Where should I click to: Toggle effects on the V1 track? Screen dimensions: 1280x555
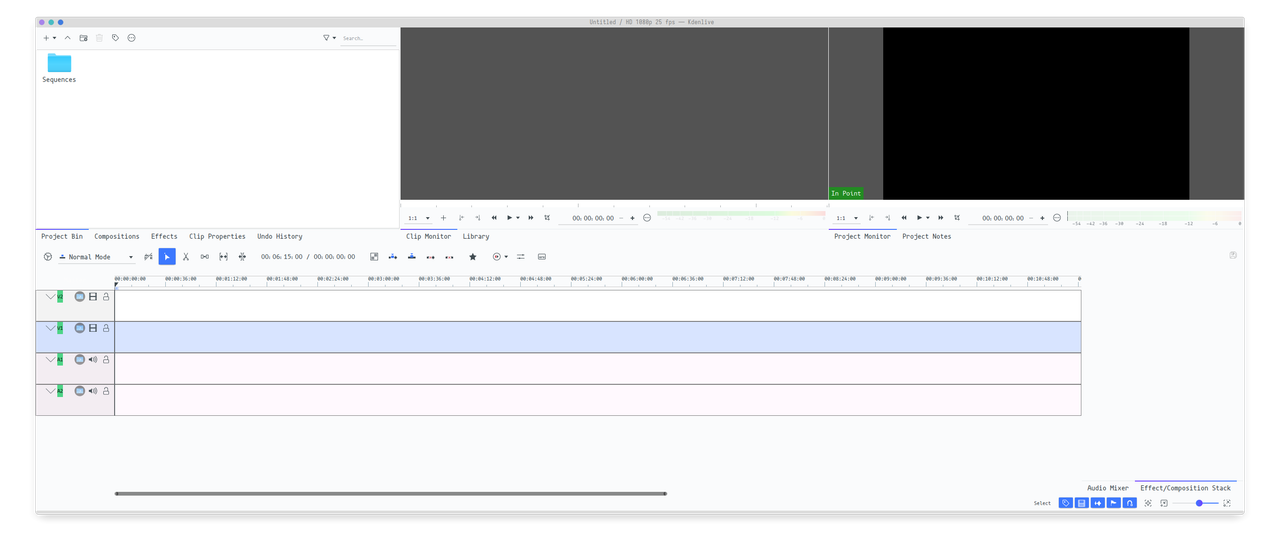click(80, 328)
